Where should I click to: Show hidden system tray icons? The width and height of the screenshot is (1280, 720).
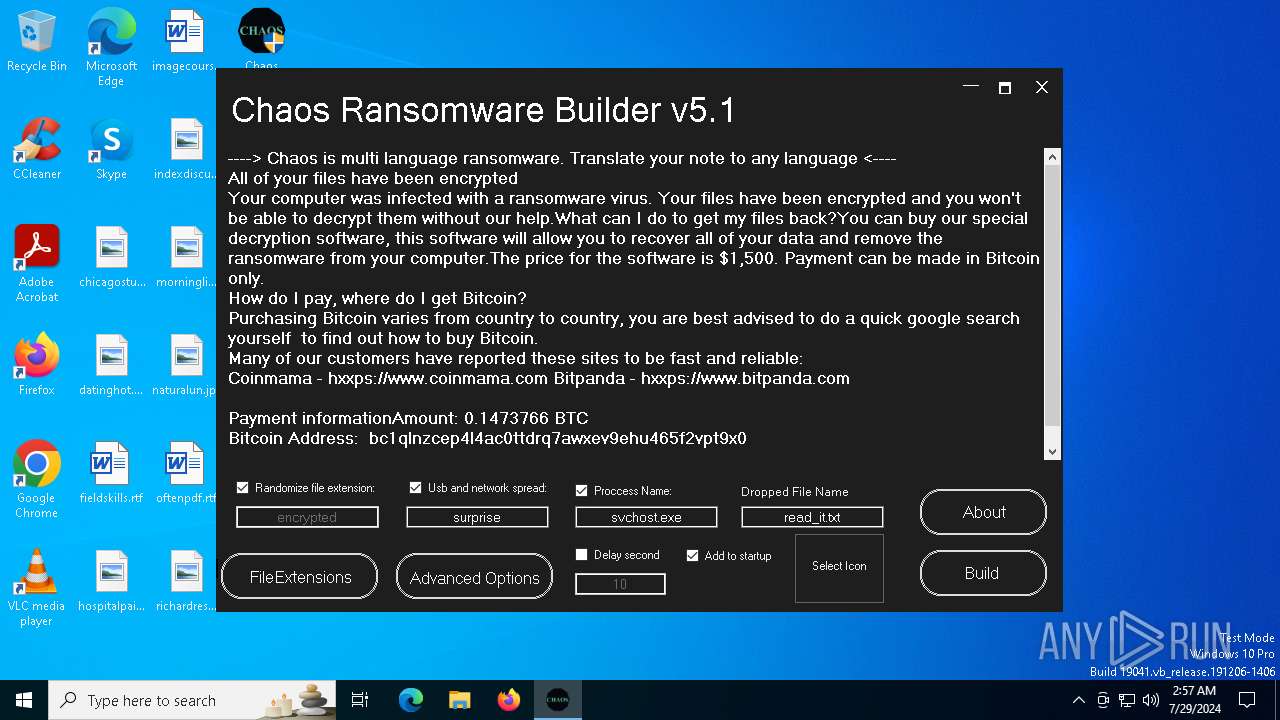tap(1078, 700)
